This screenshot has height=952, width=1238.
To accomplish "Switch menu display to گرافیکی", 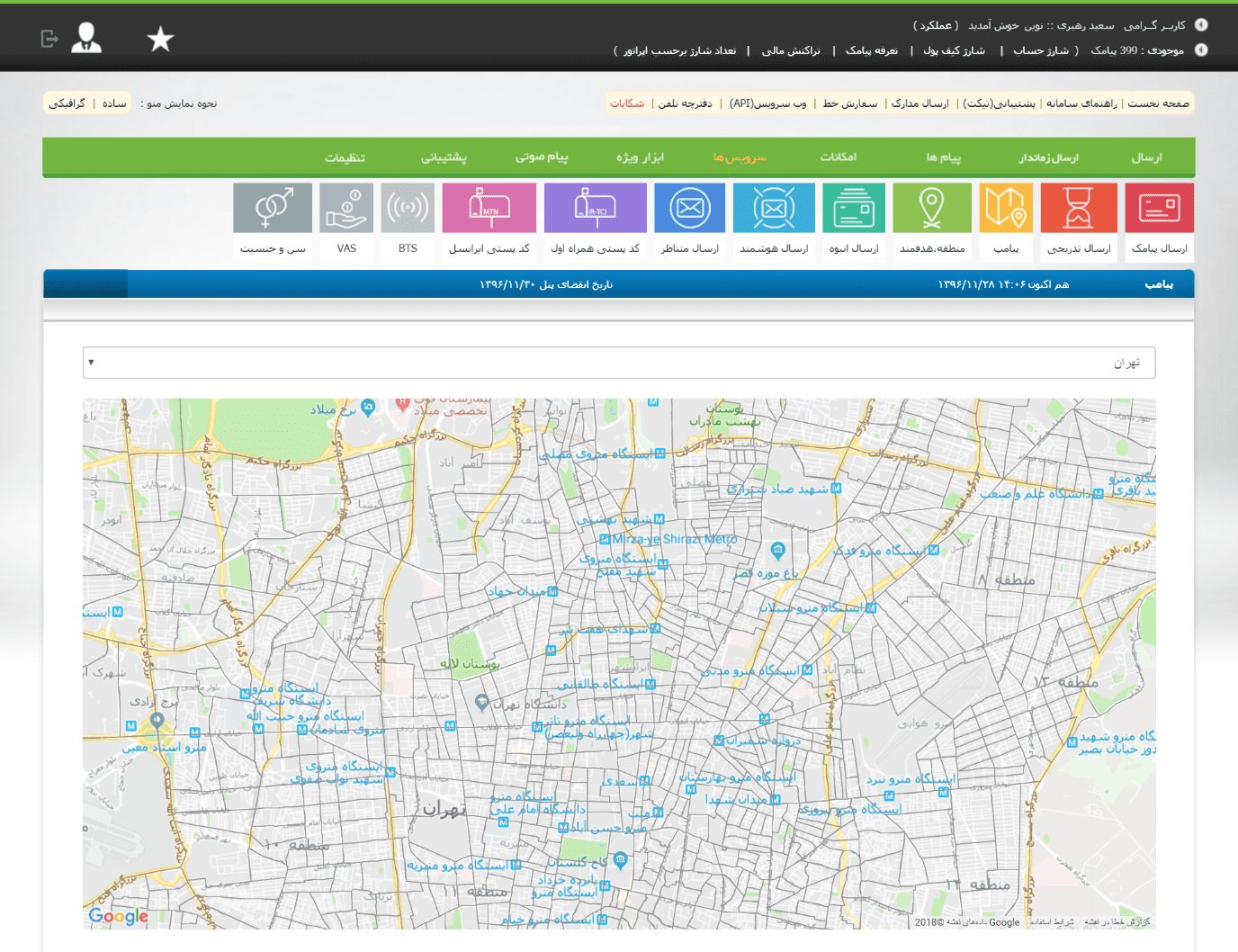I will 67,103.
